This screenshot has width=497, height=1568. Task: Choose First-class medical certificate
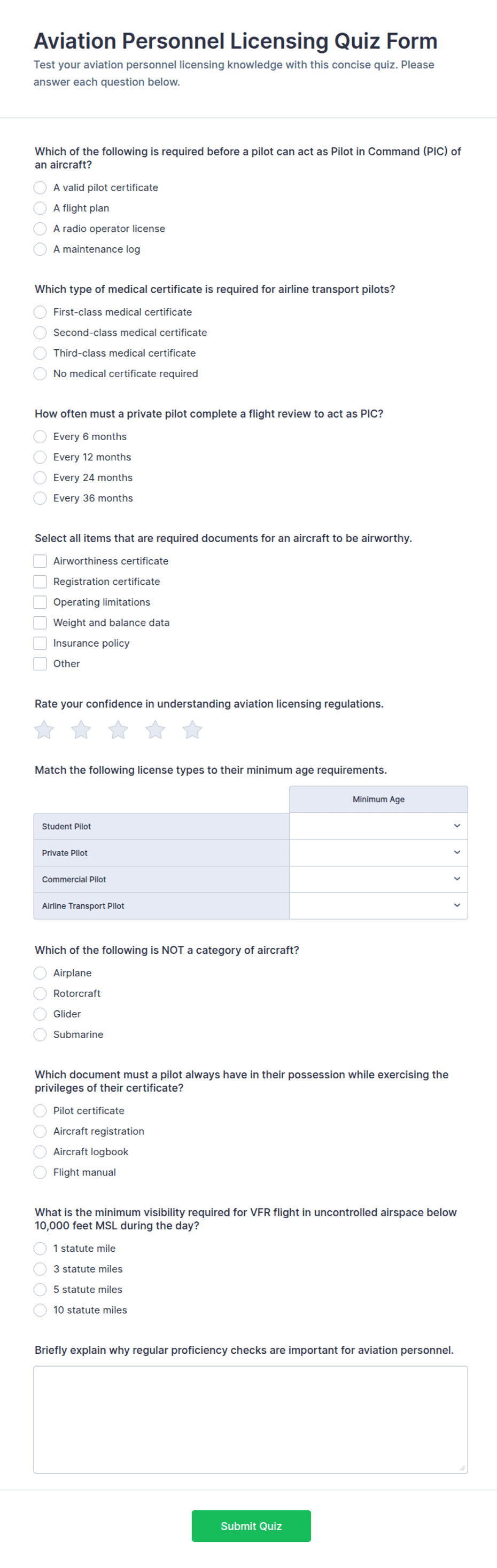pyautogui.click(x=40, y=312)
